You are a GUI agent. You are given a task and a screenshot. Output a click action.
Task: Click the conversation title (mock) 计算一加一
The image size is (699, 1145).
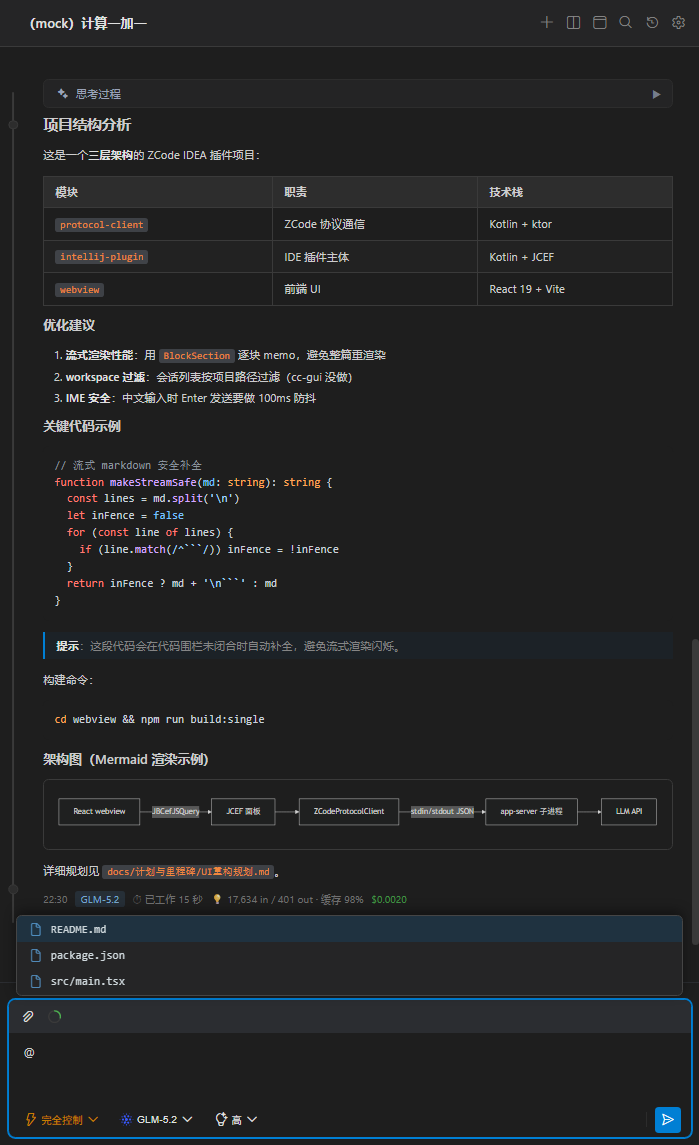tap(88, 23)
